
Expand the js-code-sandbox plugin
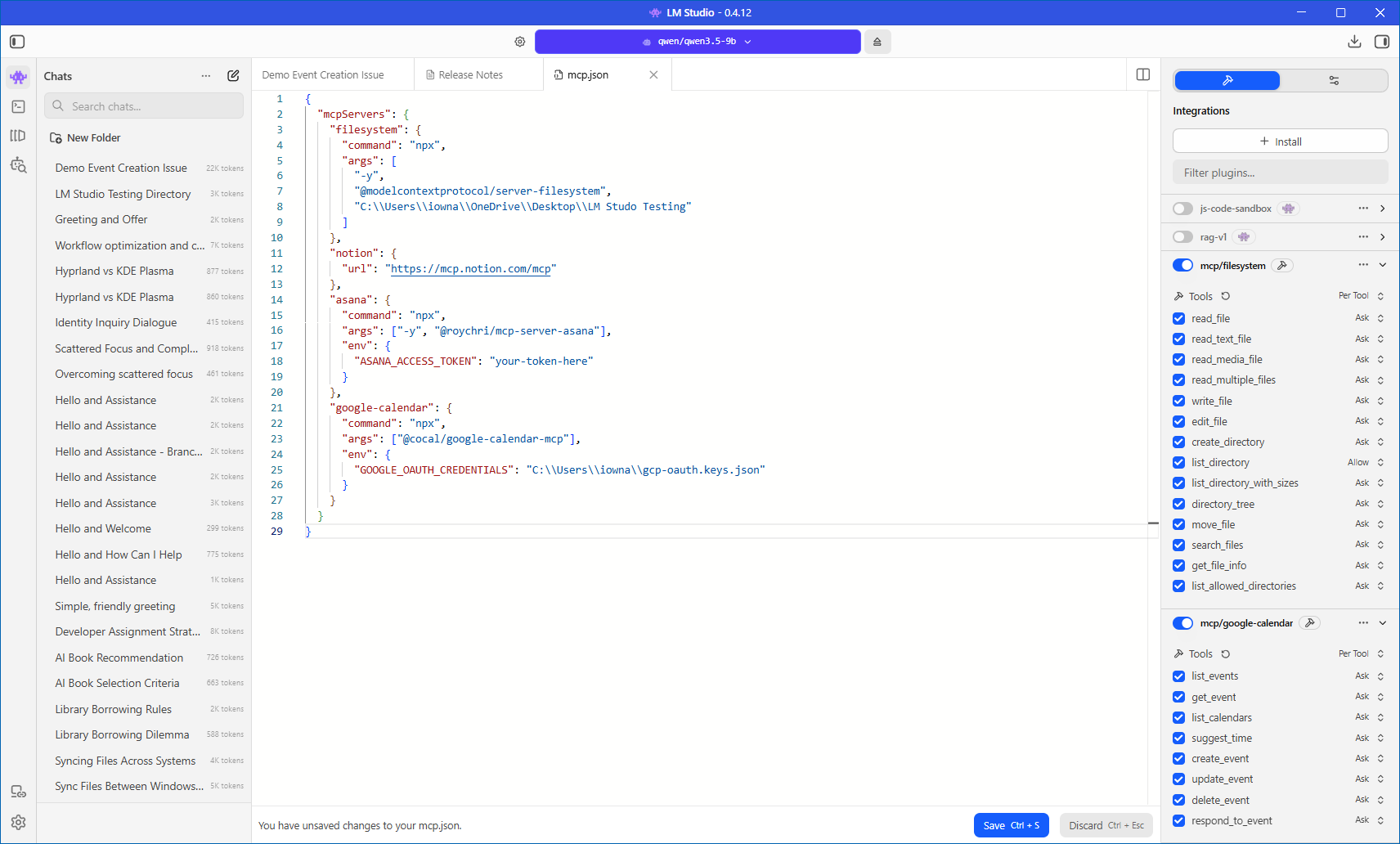(x=1382, y=209)
